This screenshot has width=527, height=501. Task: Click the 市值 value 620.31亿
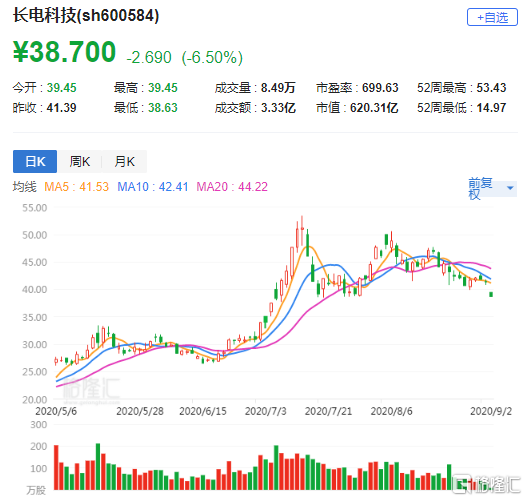pos(374,108)
